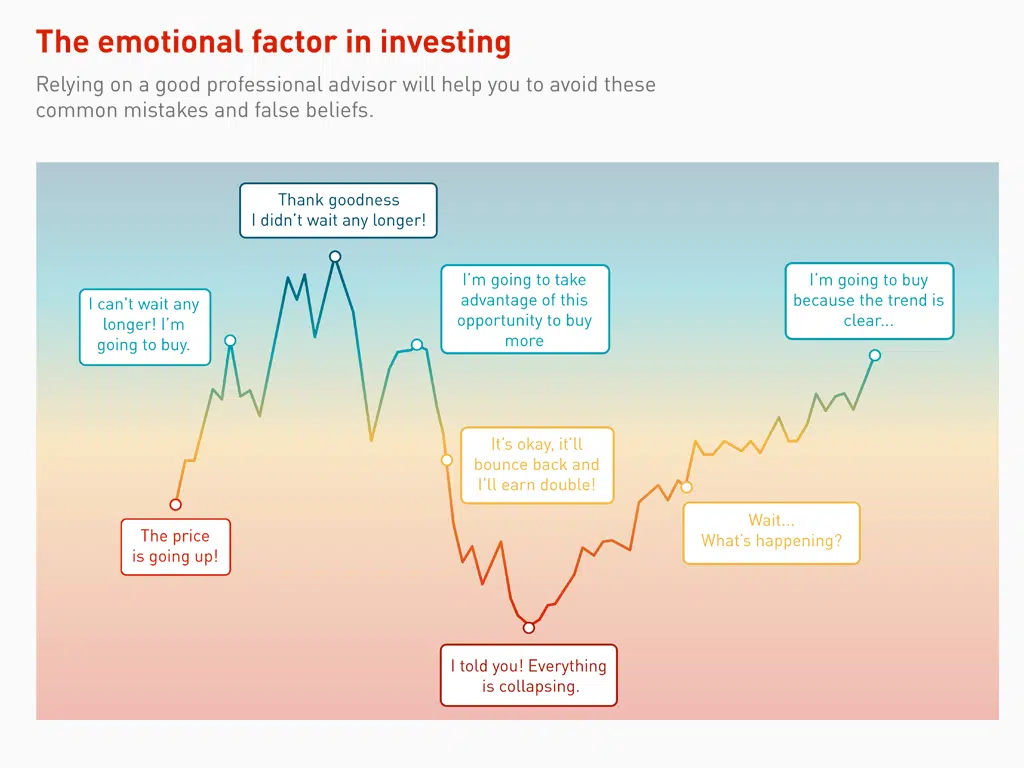Select the "I can't wait any longer!" callout
The image size is (1024, 768).
[145, 326]
